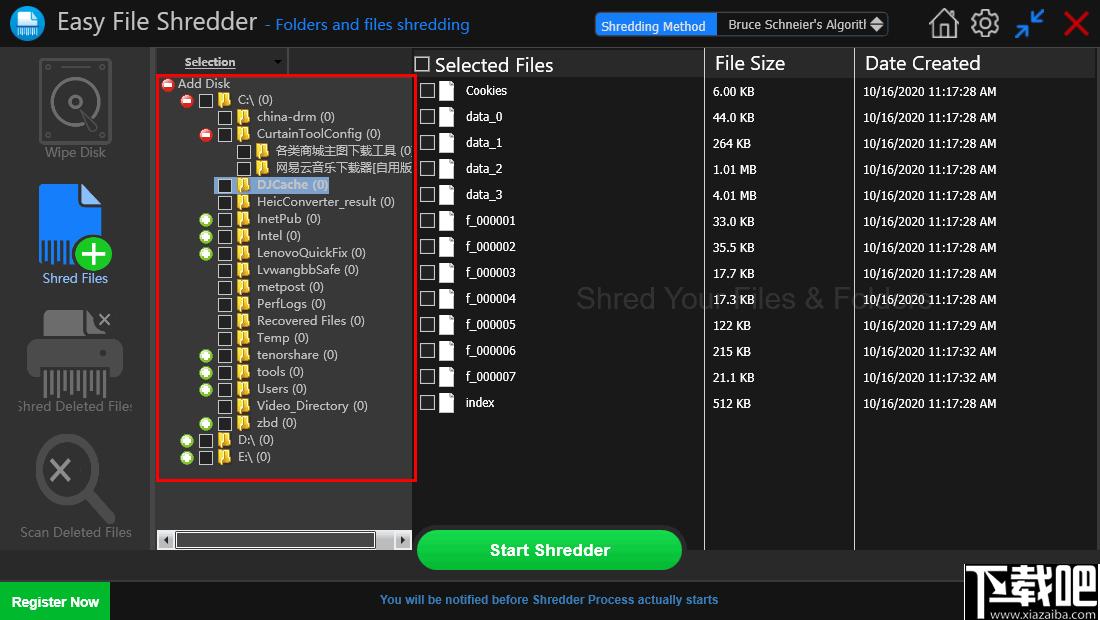Open the settings gear
The width and height of the screenshot is (1100, 620).
(x=985, y=23)
